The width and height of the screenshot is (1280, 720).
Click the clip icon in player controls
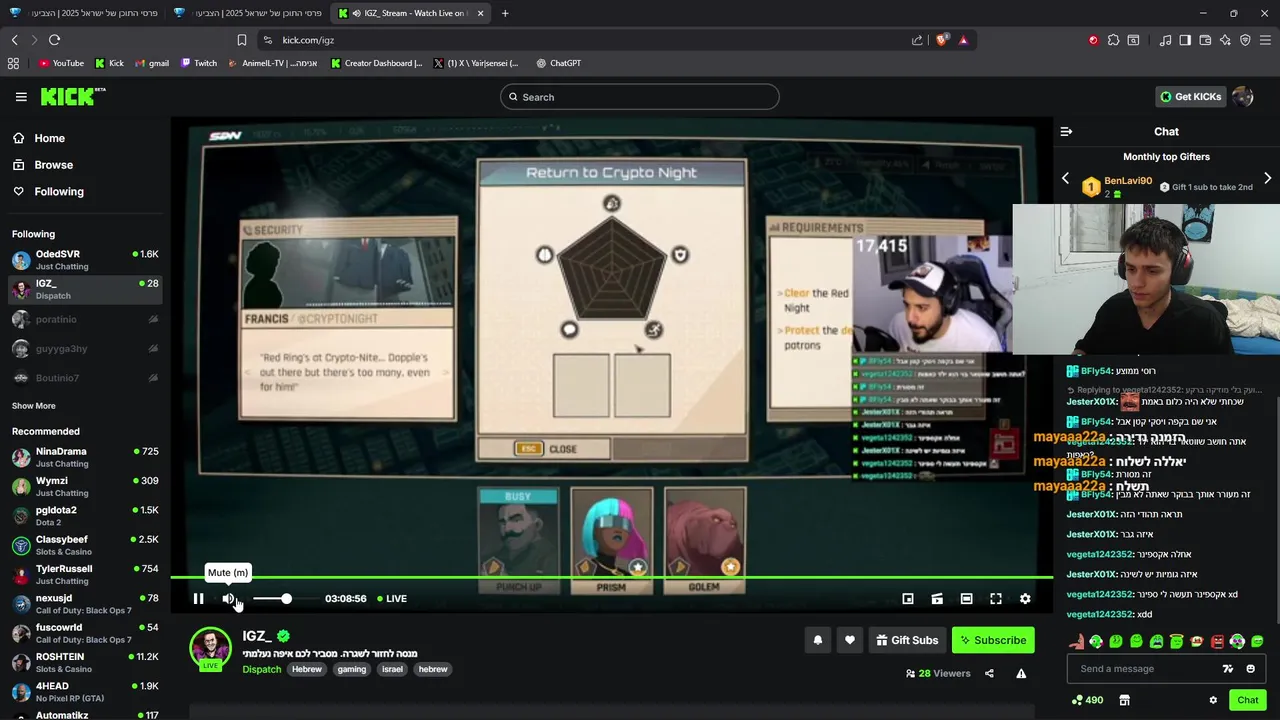[x=937, y=598]
